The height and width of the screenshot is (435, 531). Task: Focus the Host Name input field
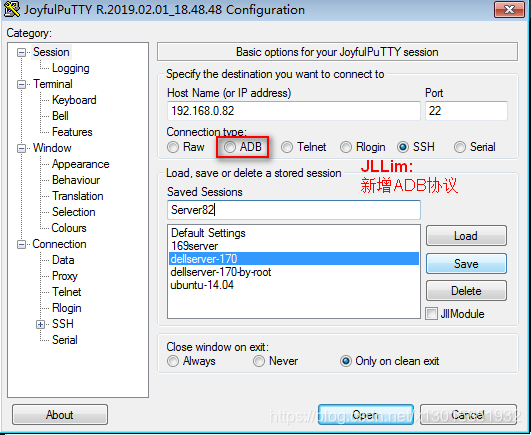[x=294, y=111]
